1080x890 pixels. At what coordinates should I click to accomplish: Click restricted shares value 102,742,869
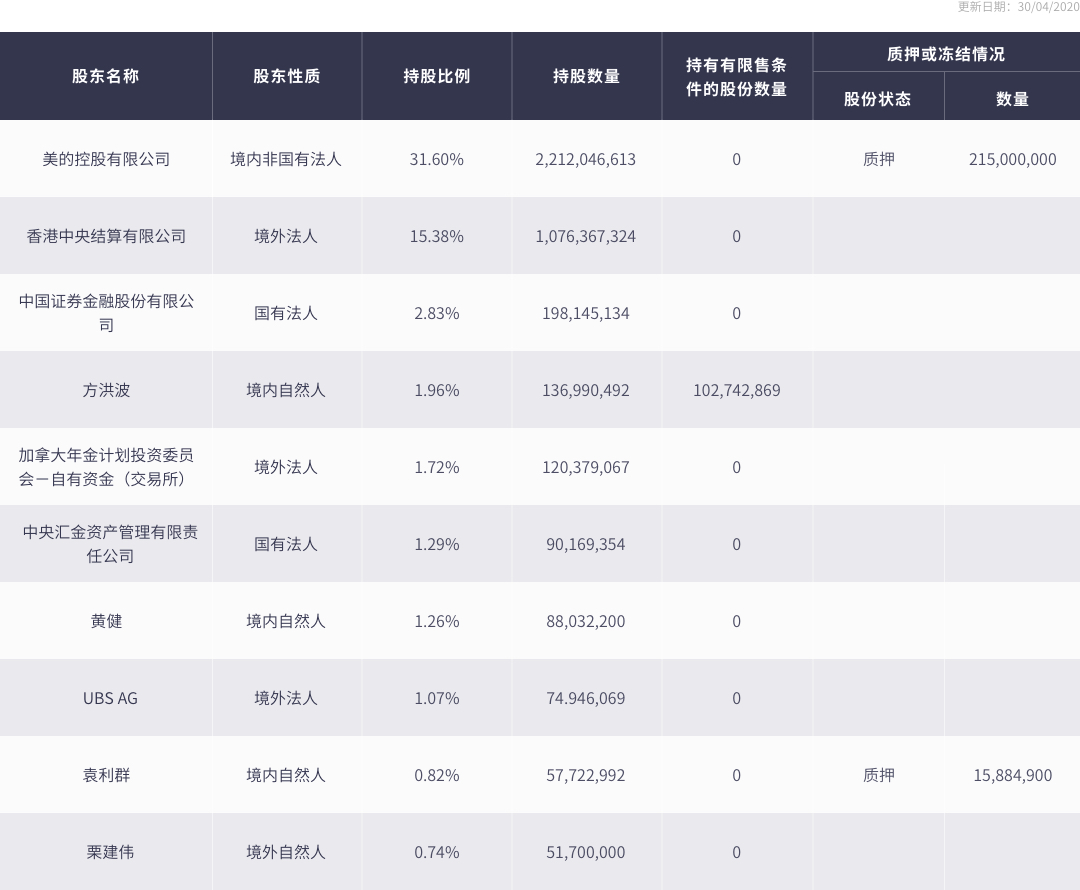point(736,391)
